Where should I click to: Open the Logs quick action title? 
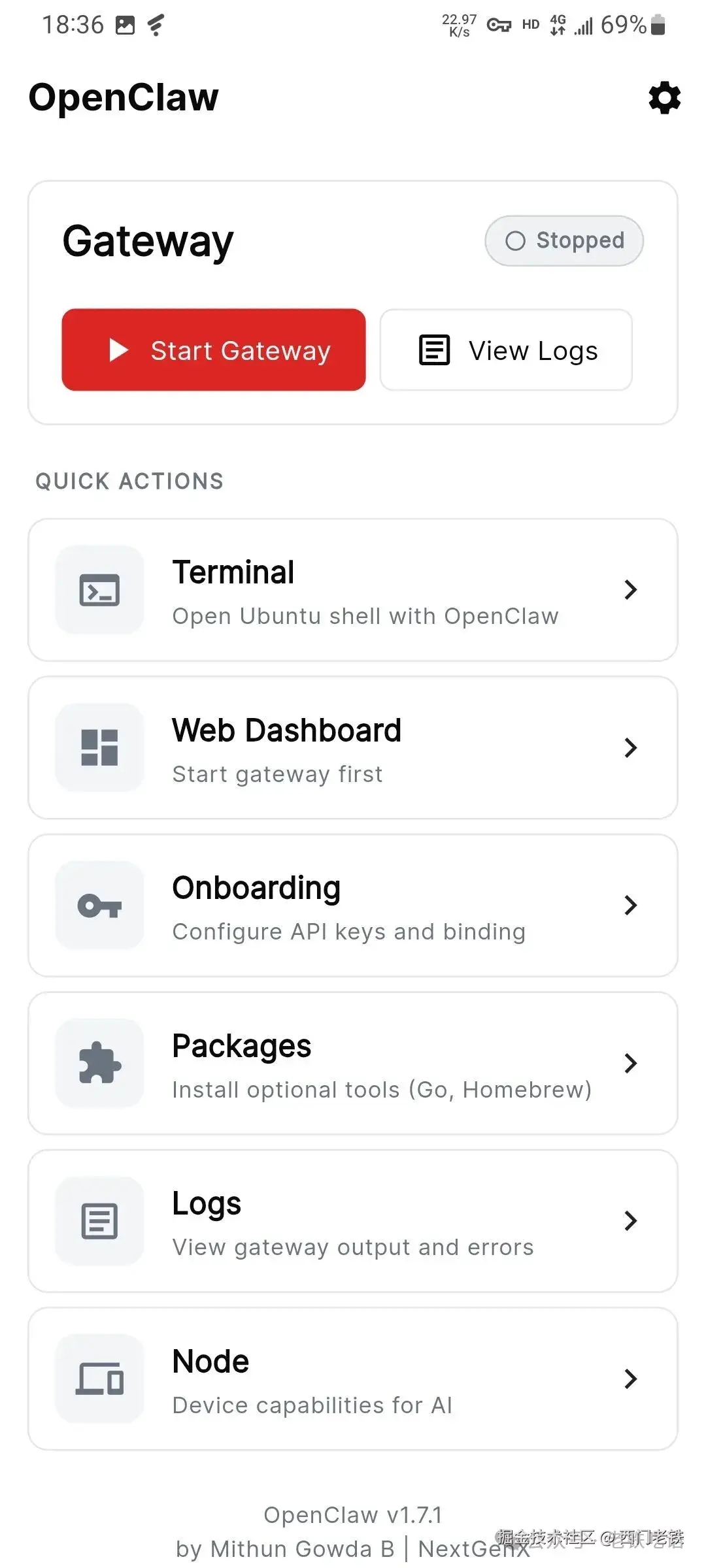tap(207, 1203)
